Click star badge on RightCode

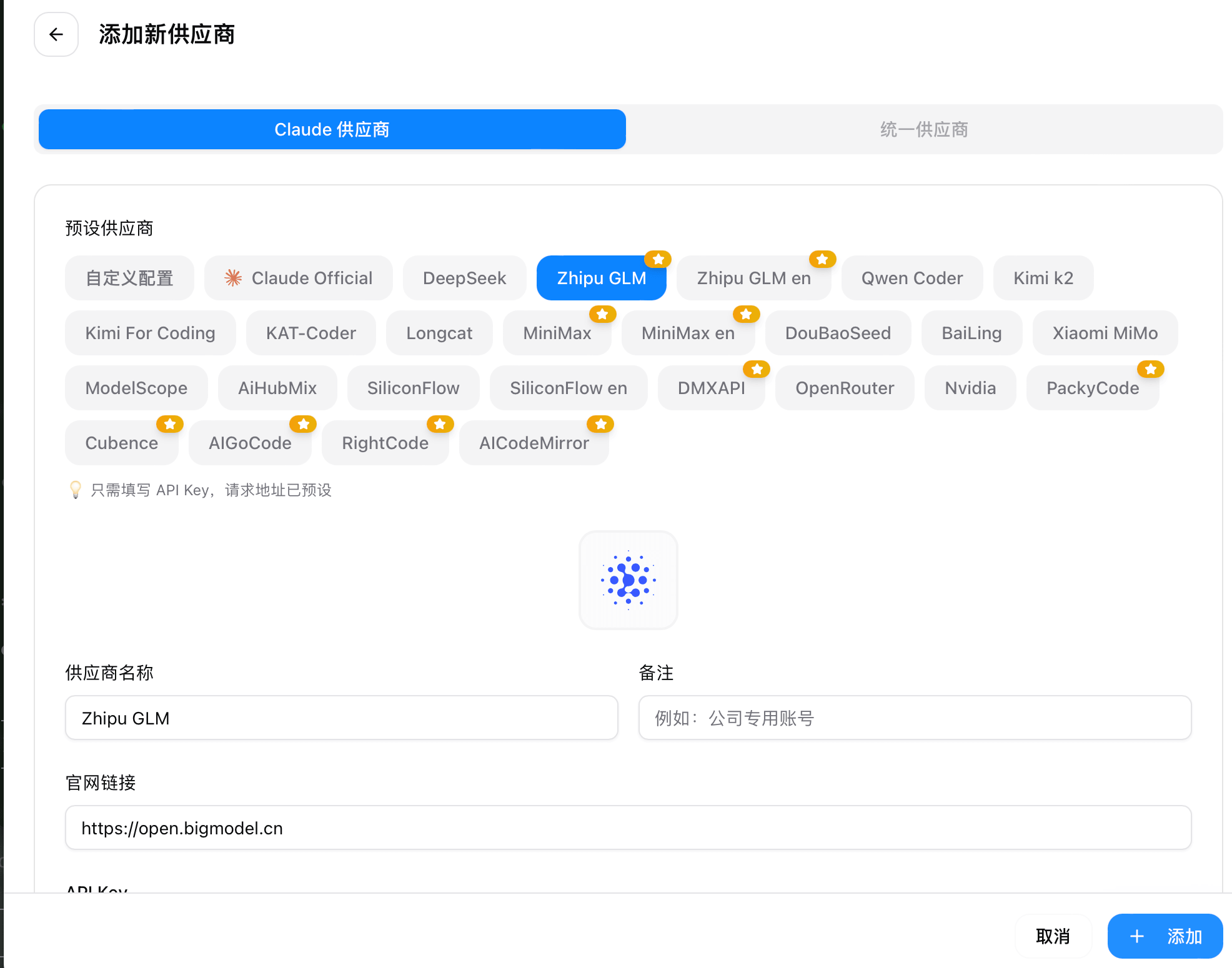(x=440, y=423)
